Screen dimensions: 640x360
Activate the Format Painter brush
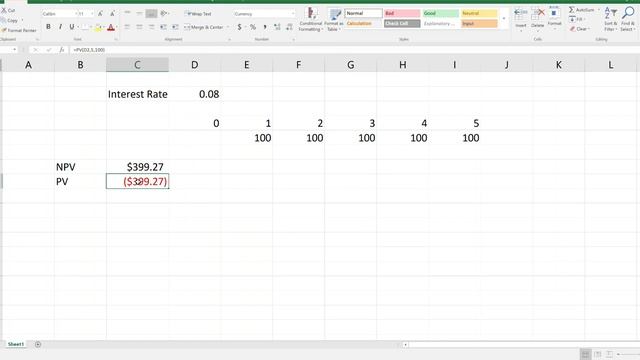[x=4, y=30]
